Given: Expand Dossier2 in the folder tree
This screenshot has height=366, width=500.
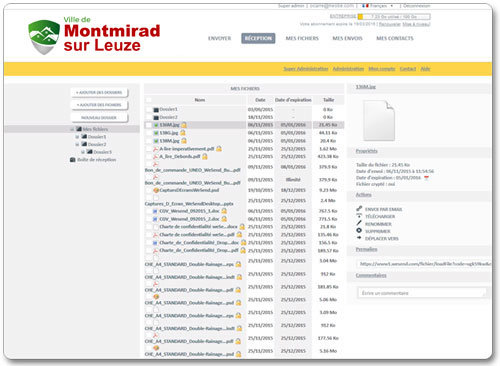Looking at the screenshot, I should [77, 145].
